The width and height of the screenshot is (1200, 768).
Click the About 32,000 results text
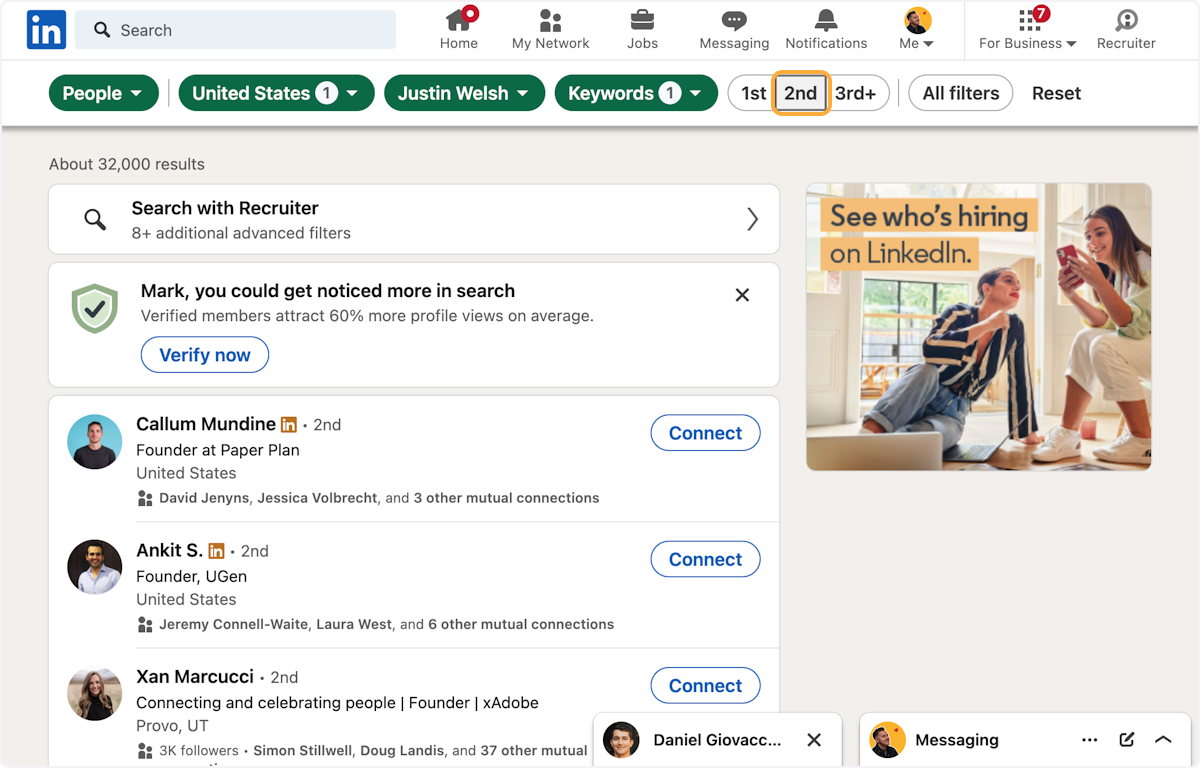pos(127,164)
